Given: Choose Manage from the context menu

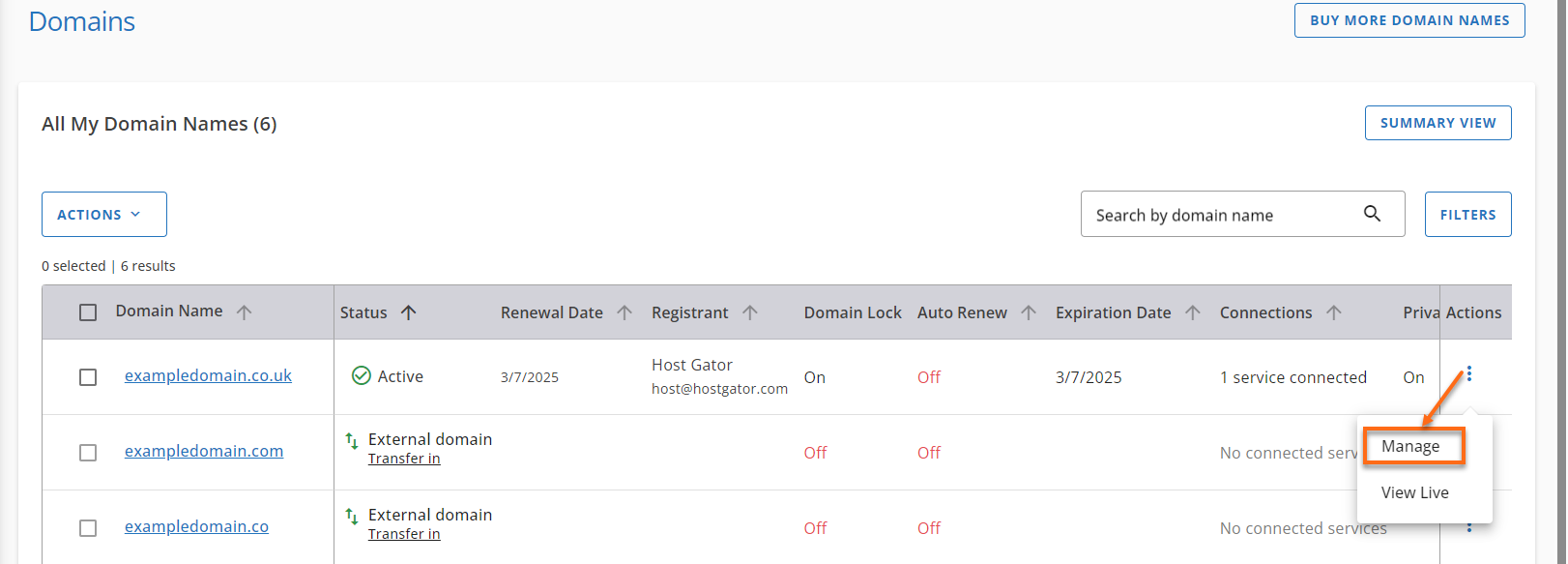Looking at the screenshot, I should coord(1413,446).
